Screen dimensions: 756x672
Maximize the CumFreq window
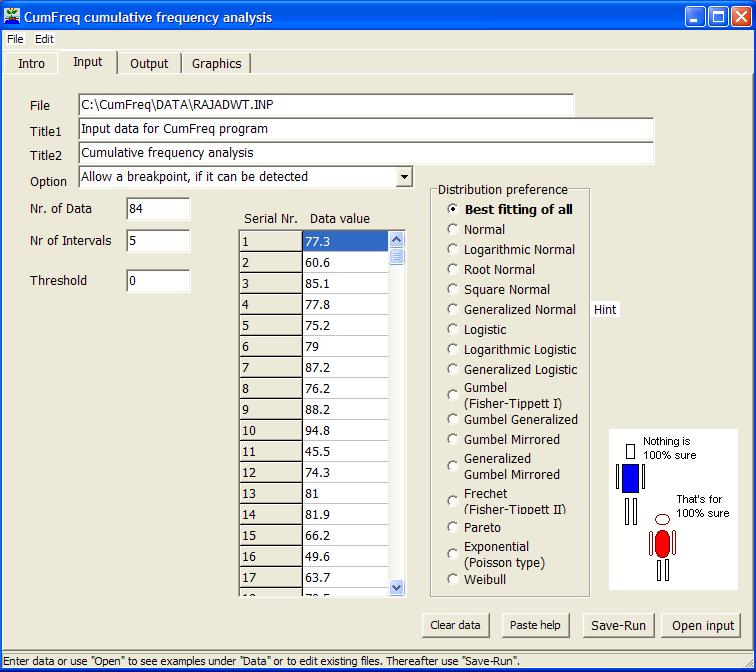[x=718, y=17]
